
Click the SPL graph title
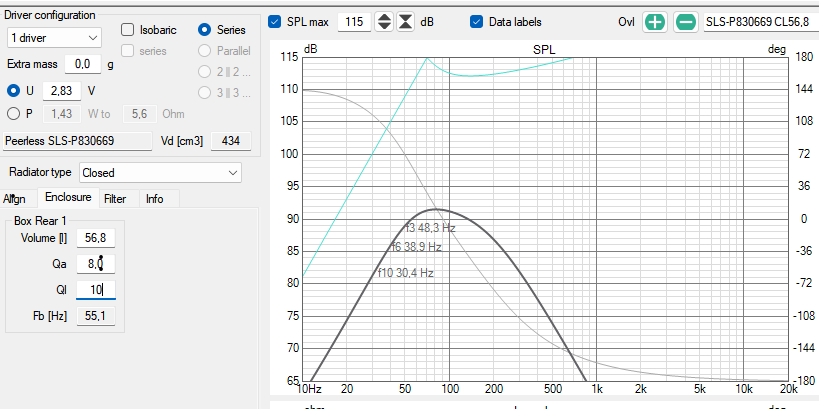[544, 50]
